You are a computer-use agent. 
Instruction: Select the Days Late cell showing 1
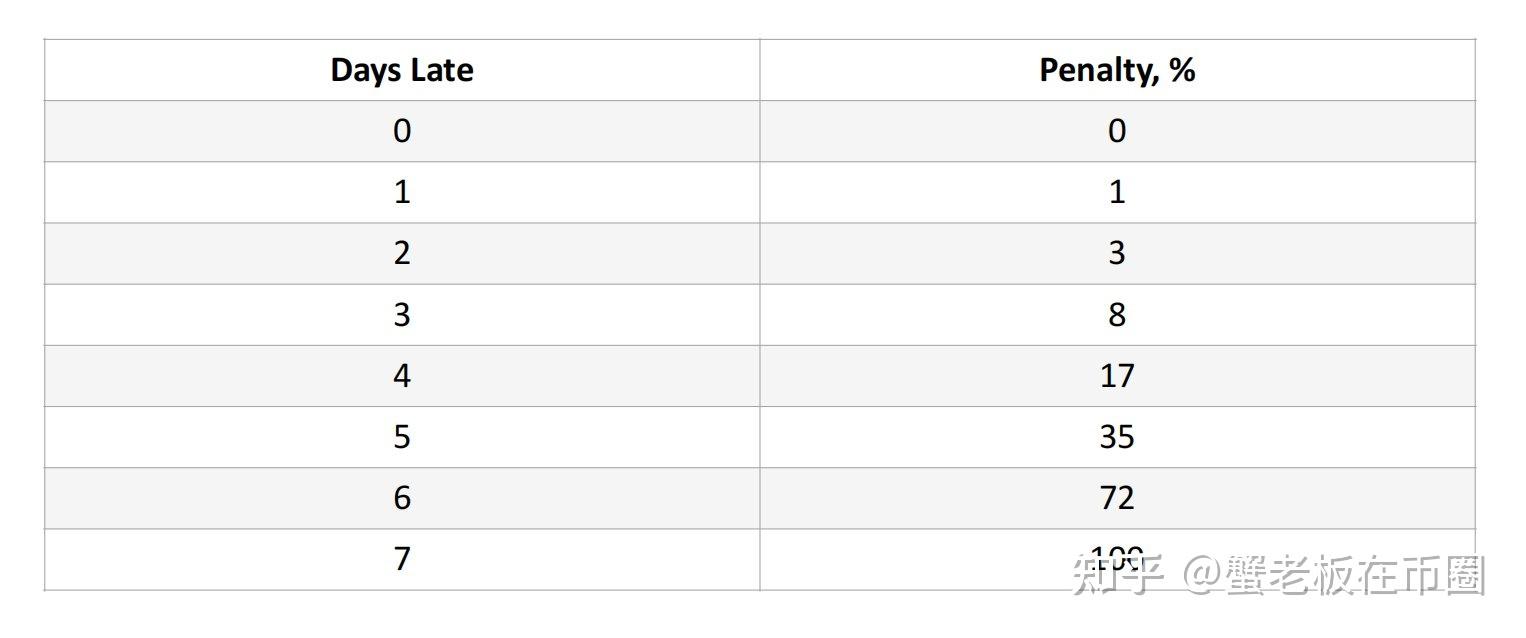click(x=402, y=192)
